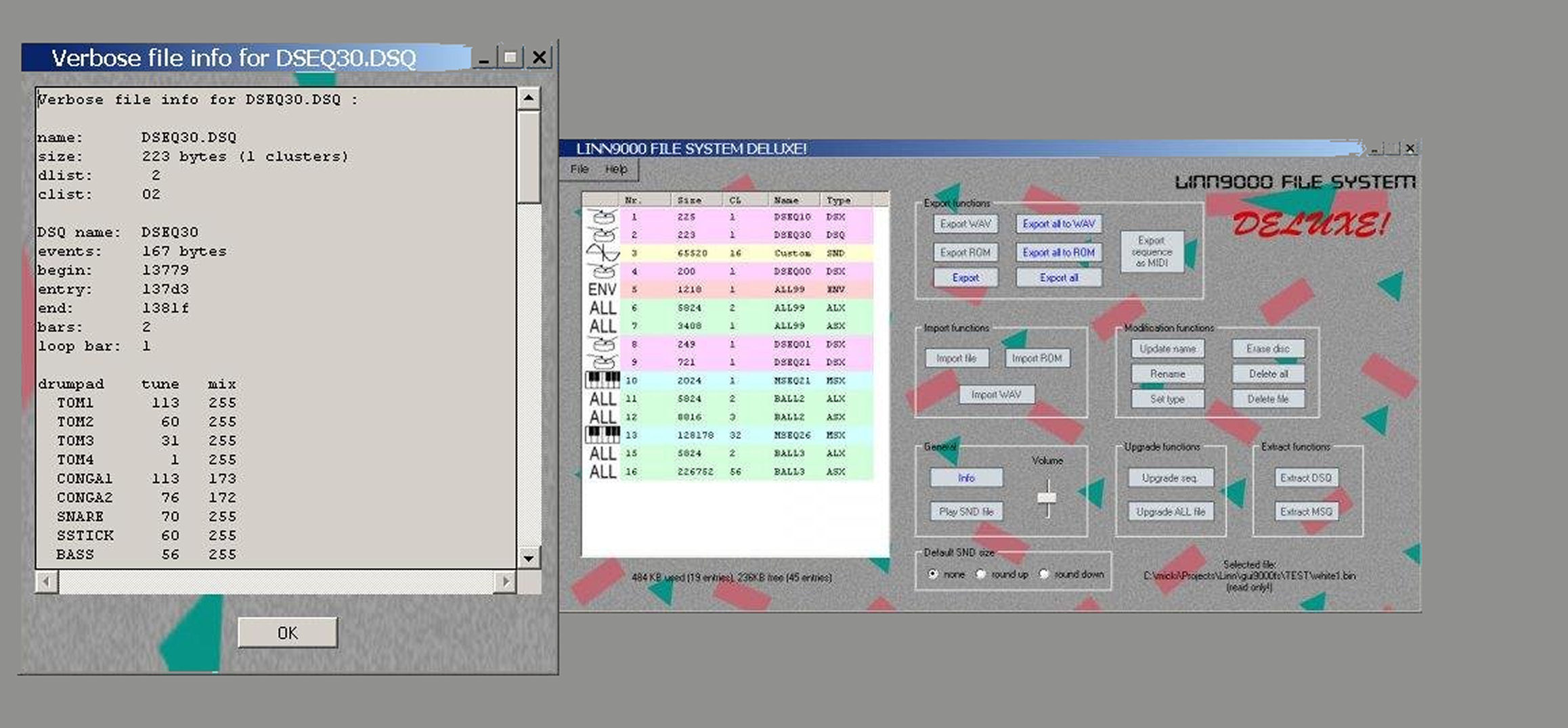Select the ALL icon of file 6 ALL99

602,308
